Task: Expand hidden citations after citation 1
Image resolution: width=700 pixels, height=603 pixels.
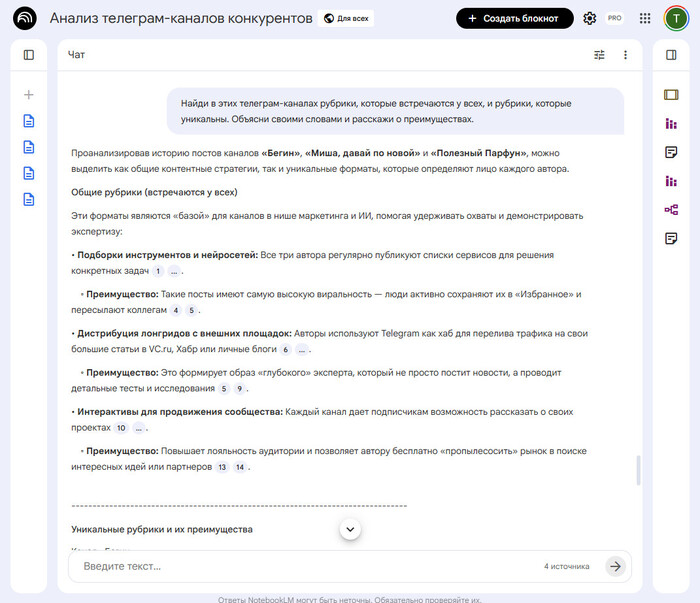Action: [174, 272]
